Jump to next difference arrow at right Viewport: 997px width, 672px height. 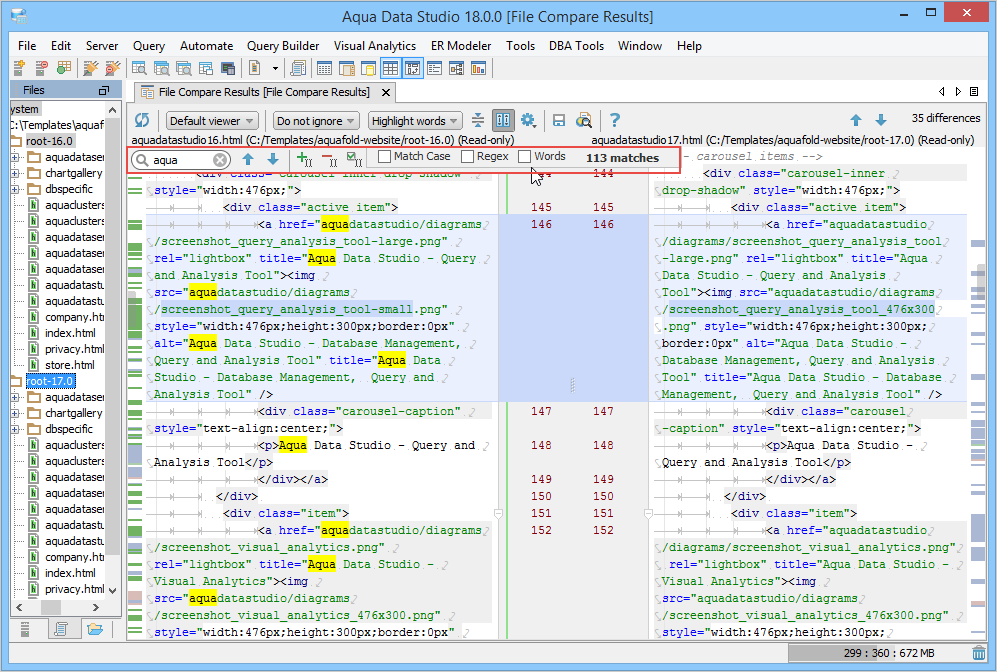pos(881,121)
